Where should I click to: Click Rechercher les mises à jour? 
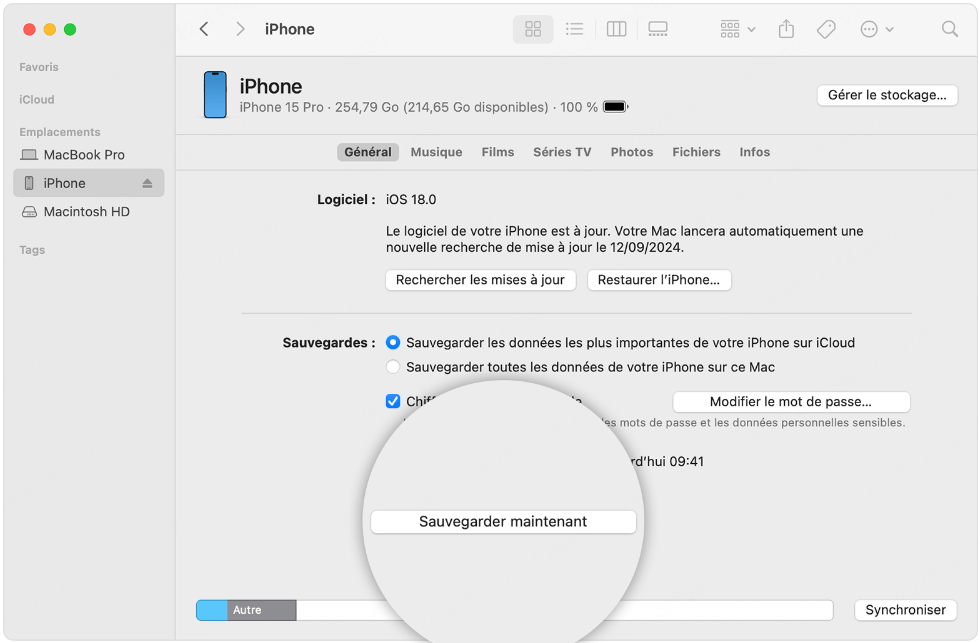pyautogui.click(x=480, y=280)
